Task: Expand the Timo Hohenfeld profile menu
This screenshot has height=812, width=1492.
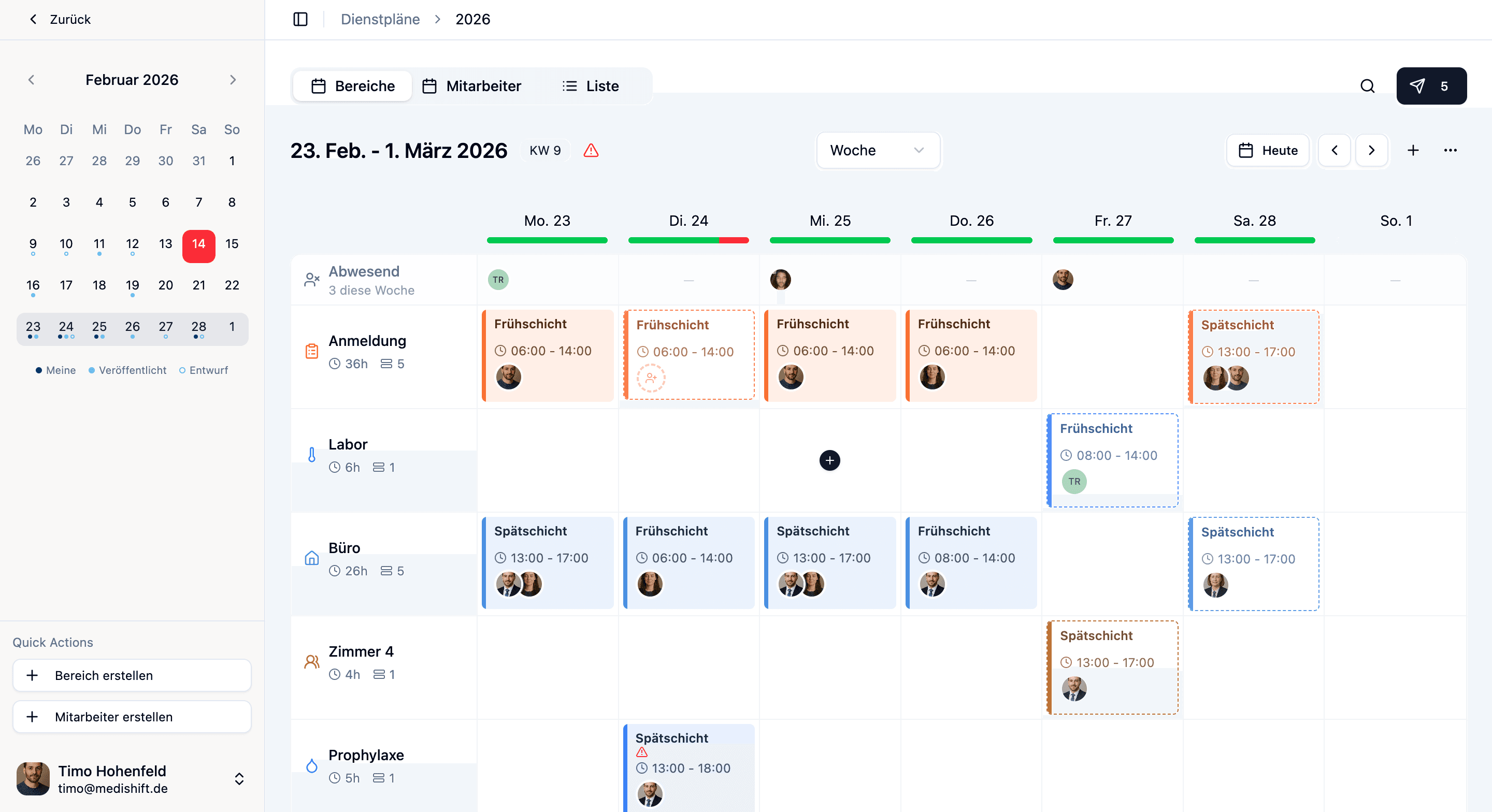Action: click(x=239, y=779)
